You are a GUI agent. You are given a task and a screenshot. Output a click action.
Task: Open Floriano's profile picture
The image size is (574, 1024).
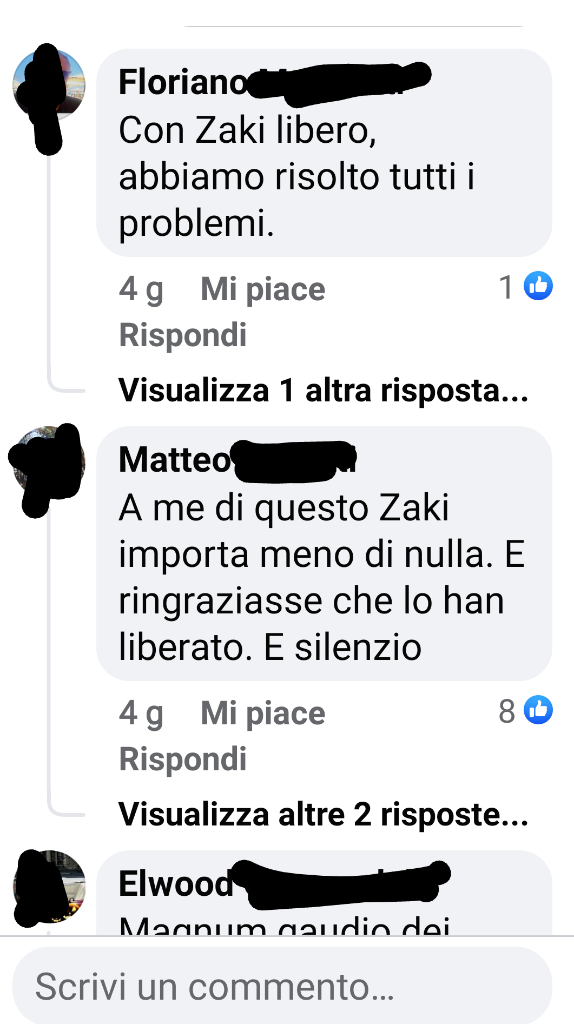point(49,84)
